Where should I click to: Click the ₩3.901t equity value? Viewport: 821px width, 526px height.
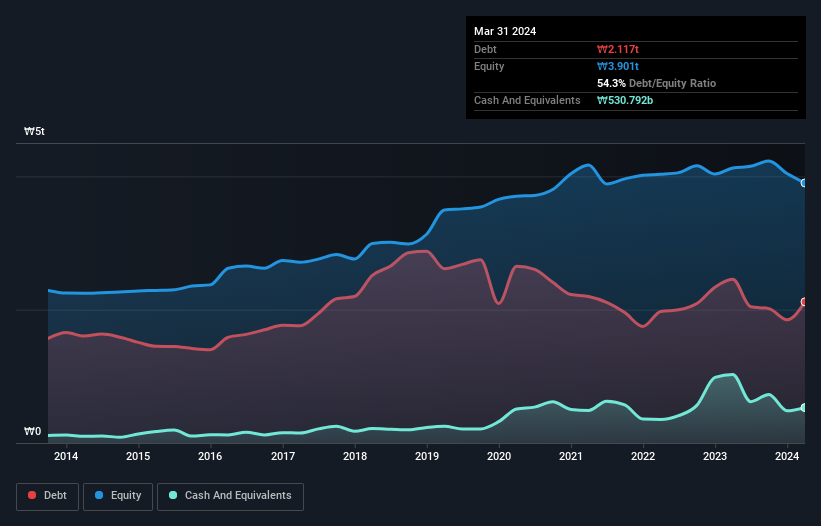click(618, 66)
